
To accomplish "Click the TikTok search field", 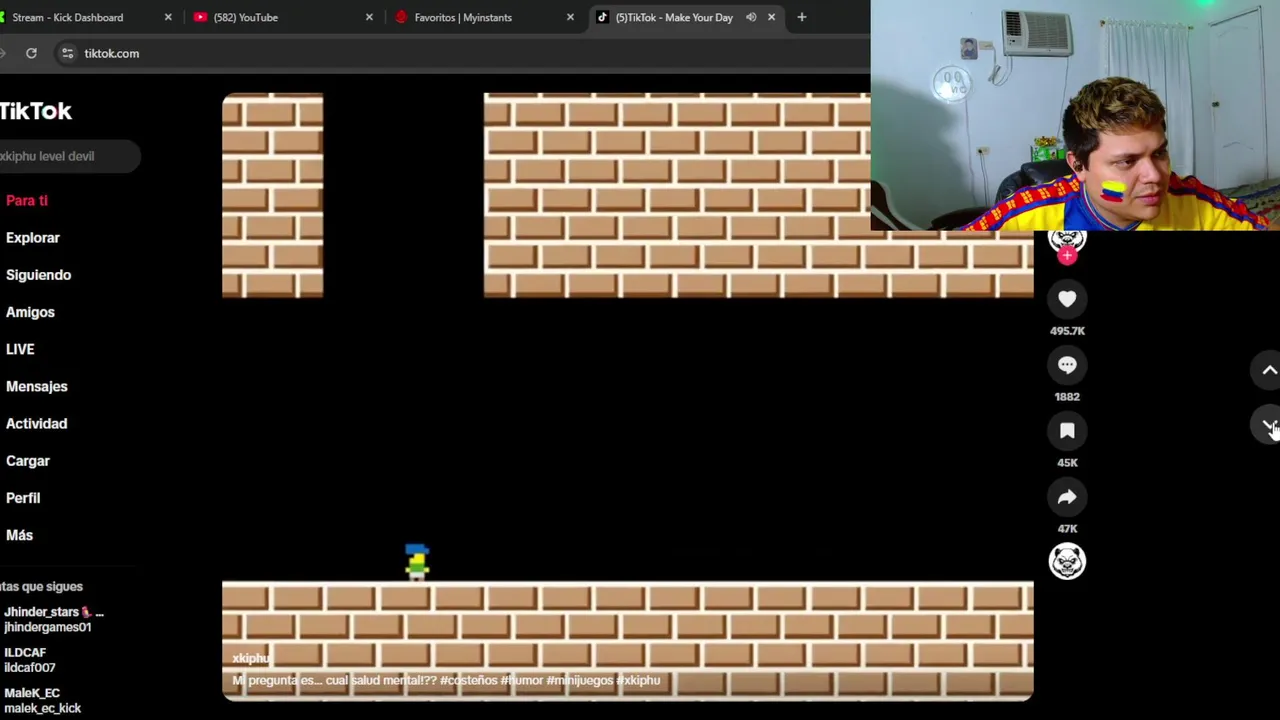I will coord(68,156).
